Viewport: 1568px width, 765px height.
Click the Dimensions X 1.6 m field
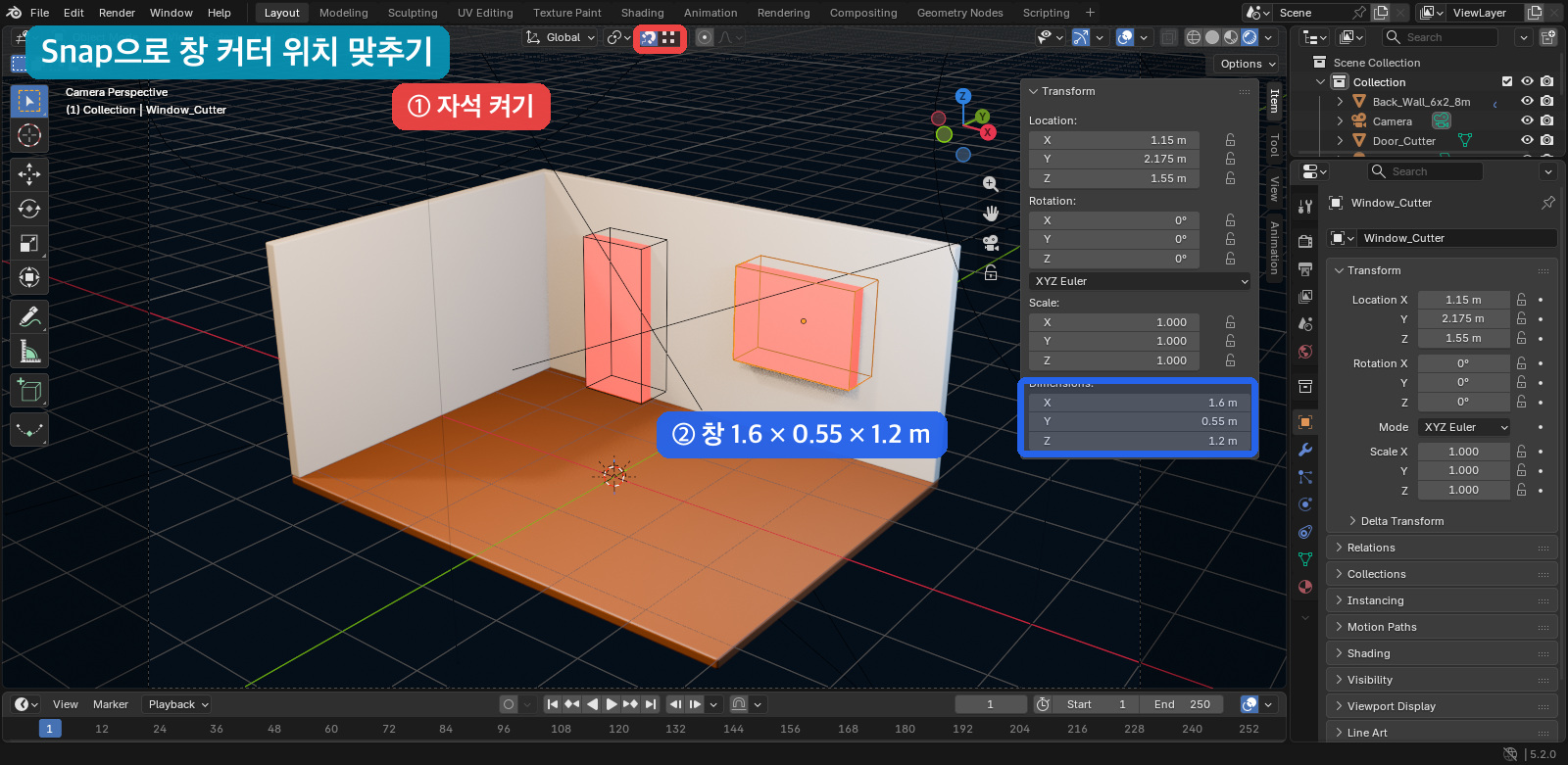tap(1140, 403)
